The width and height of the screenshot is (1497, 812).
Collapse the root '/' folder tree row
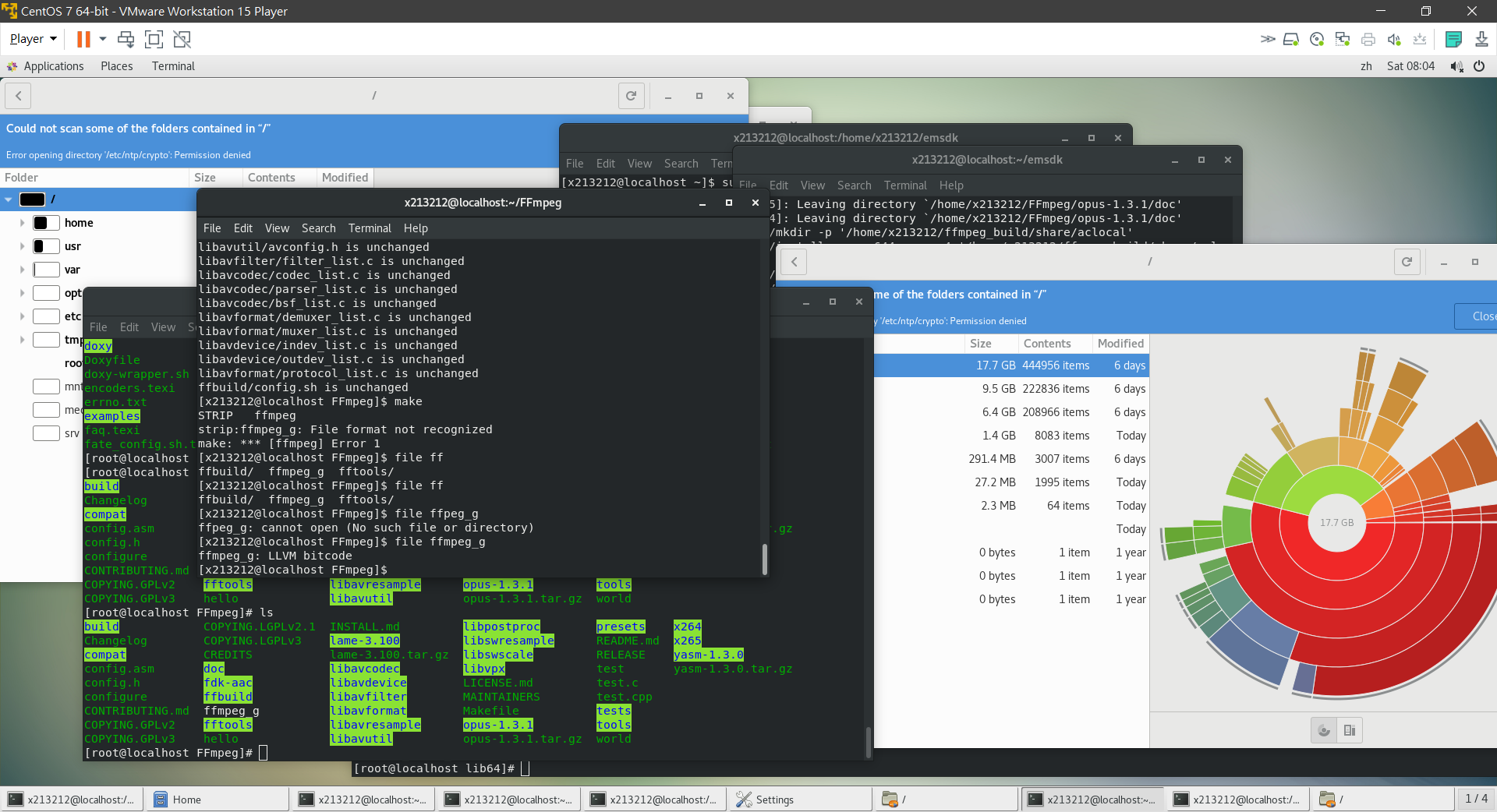(x=9, y=199)
